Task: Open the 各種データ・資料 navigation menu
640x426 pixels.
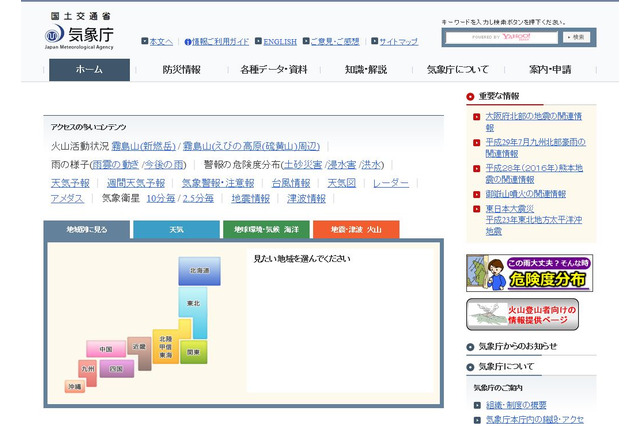Action: 273,70
